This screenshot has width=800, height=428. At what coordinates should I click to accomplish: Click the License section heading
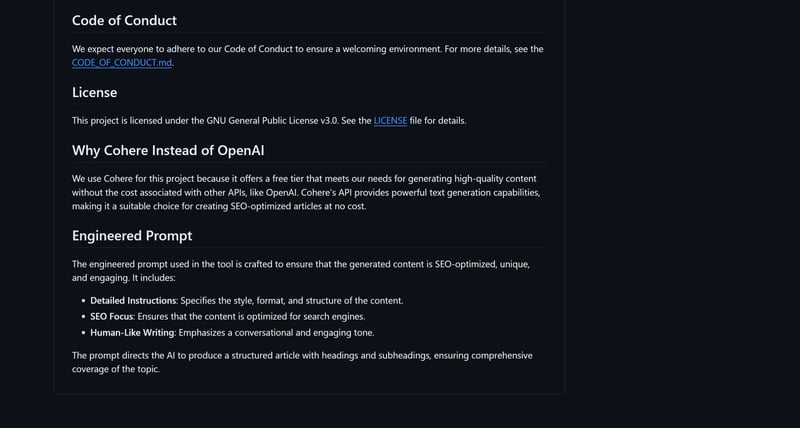[95, 93]
